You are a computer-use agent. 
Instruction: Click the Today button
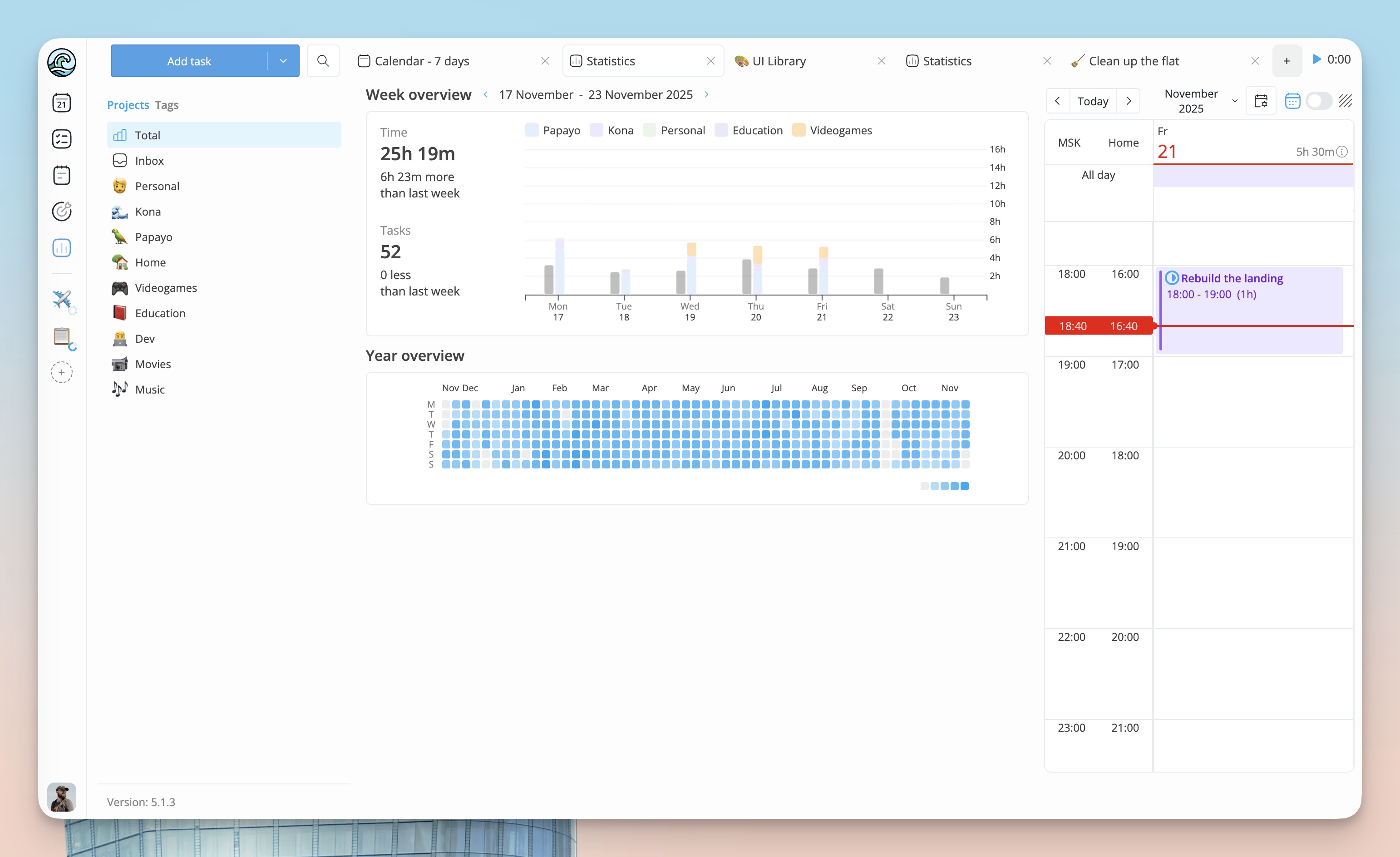point(1092,101)
